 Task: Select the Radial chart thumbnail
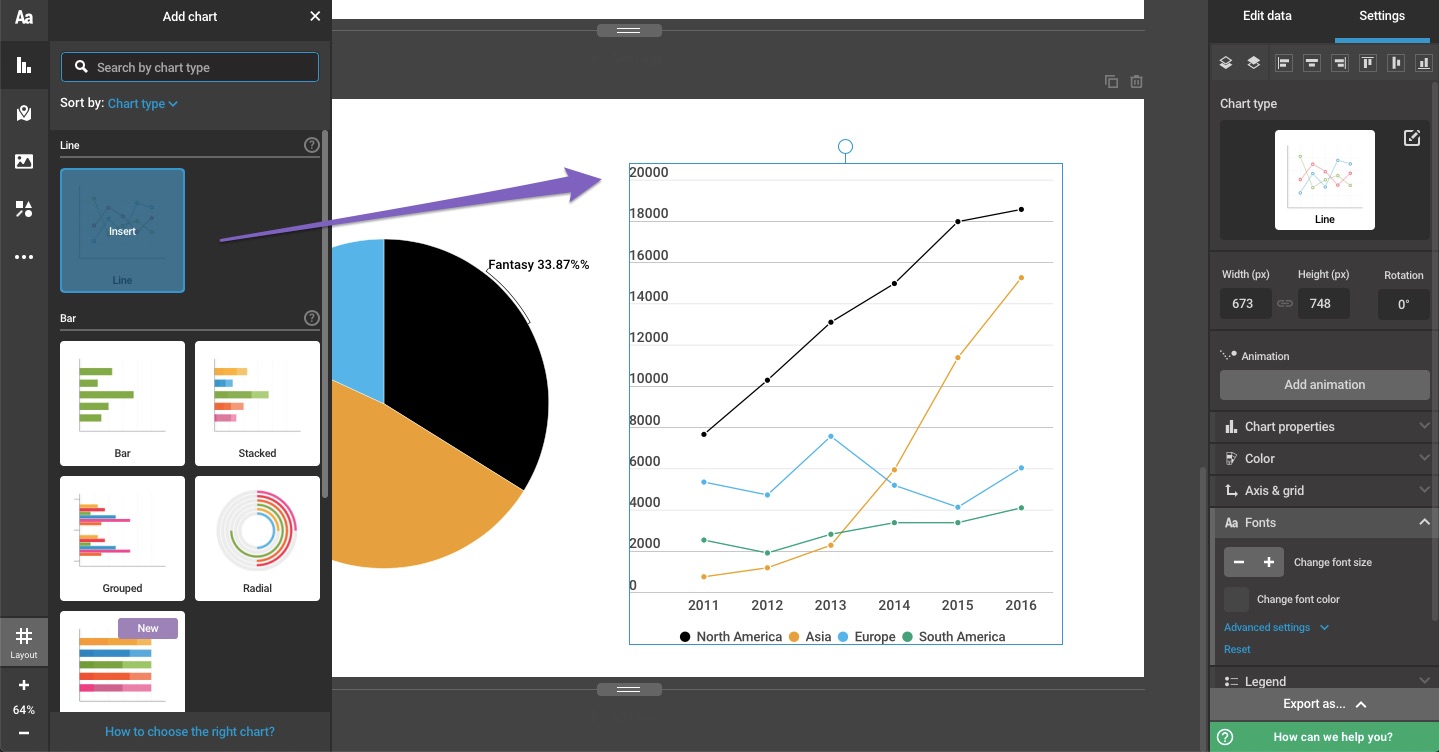tap(257, 538)
